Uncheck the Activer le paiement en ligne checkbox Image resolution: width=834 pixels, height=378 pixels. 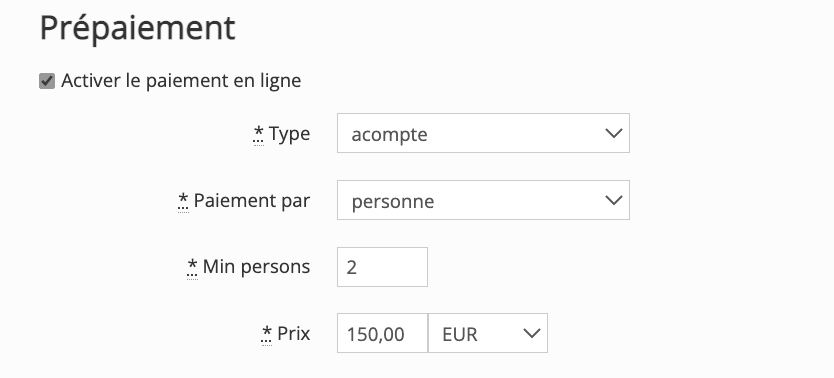(x=47, y=81)
